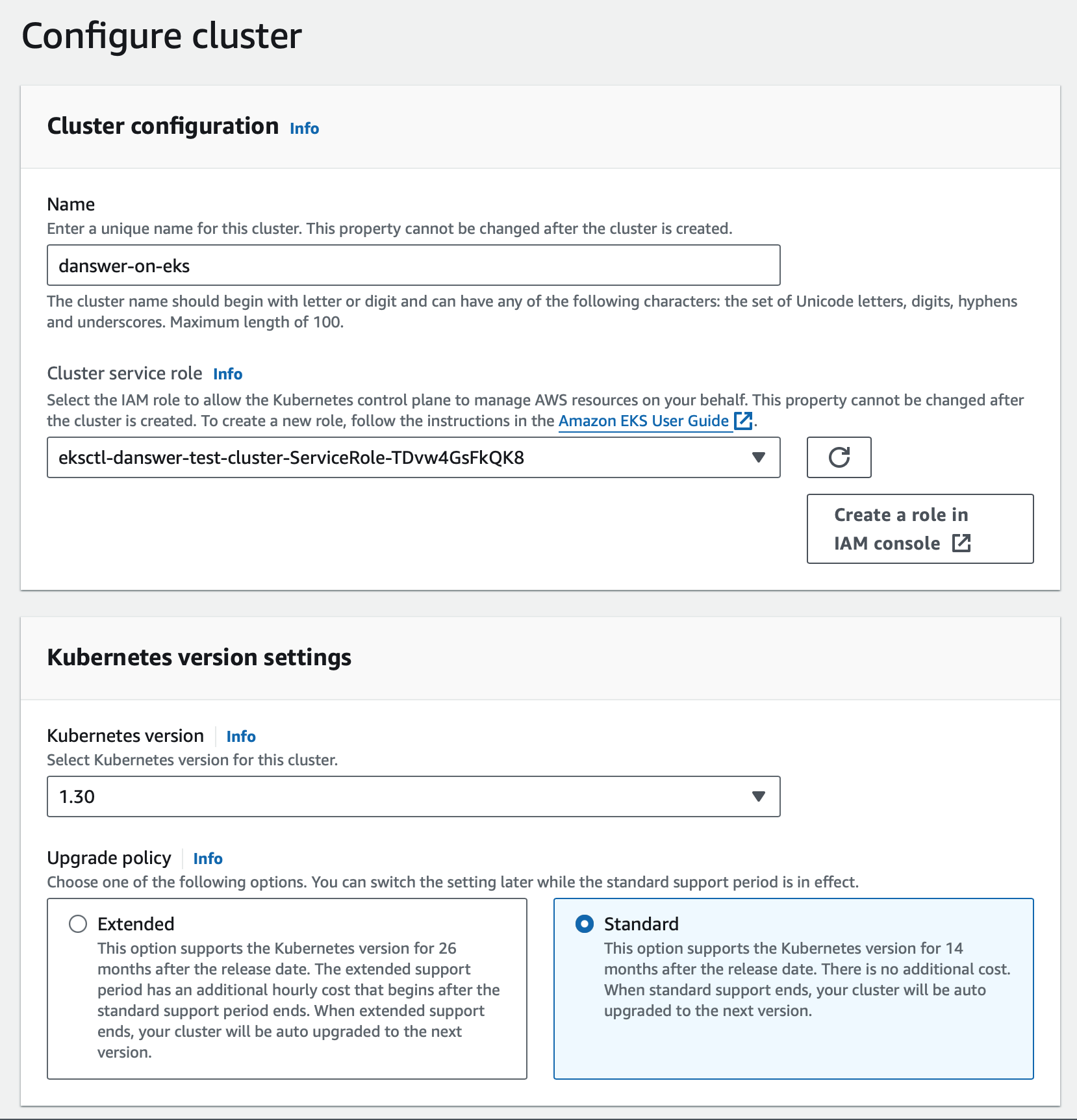The width and height of the screenshot is (1077, 1120).
Task: Click Info next to Cluster configuration
Action: click(303, 128)
